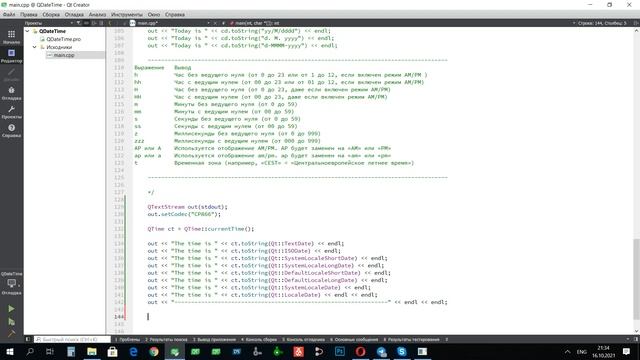
Task: Open Windows taskbar search
Action: 30,351
